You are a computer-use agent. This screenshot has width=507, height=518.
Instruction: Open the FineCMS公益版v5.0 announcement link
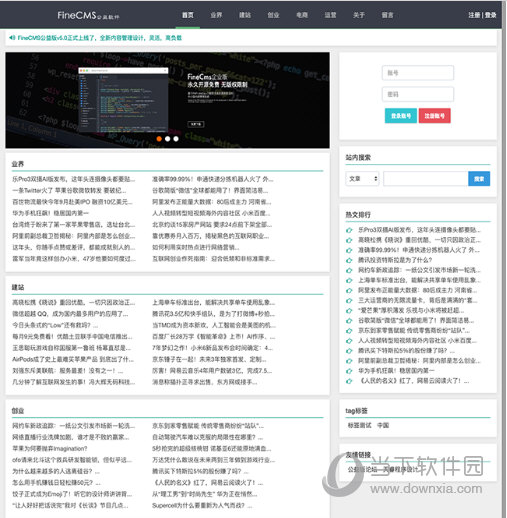[100, 38]
